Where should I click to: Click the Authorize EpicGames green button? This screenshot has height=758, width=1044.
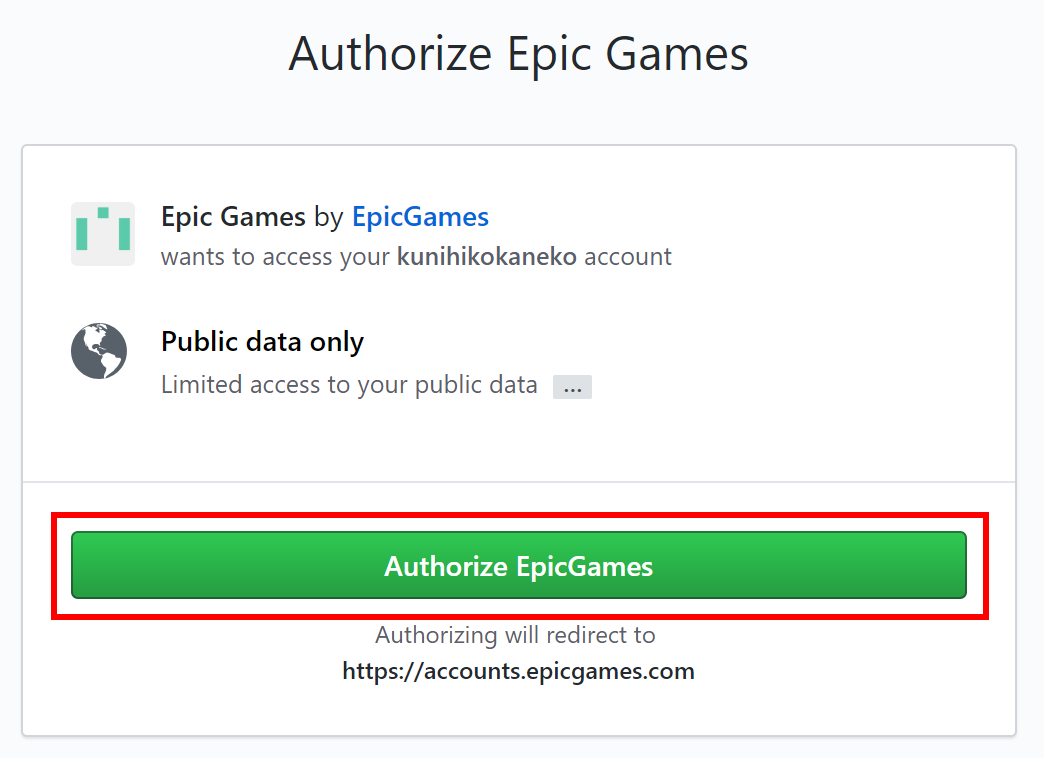tap(519, 565)
